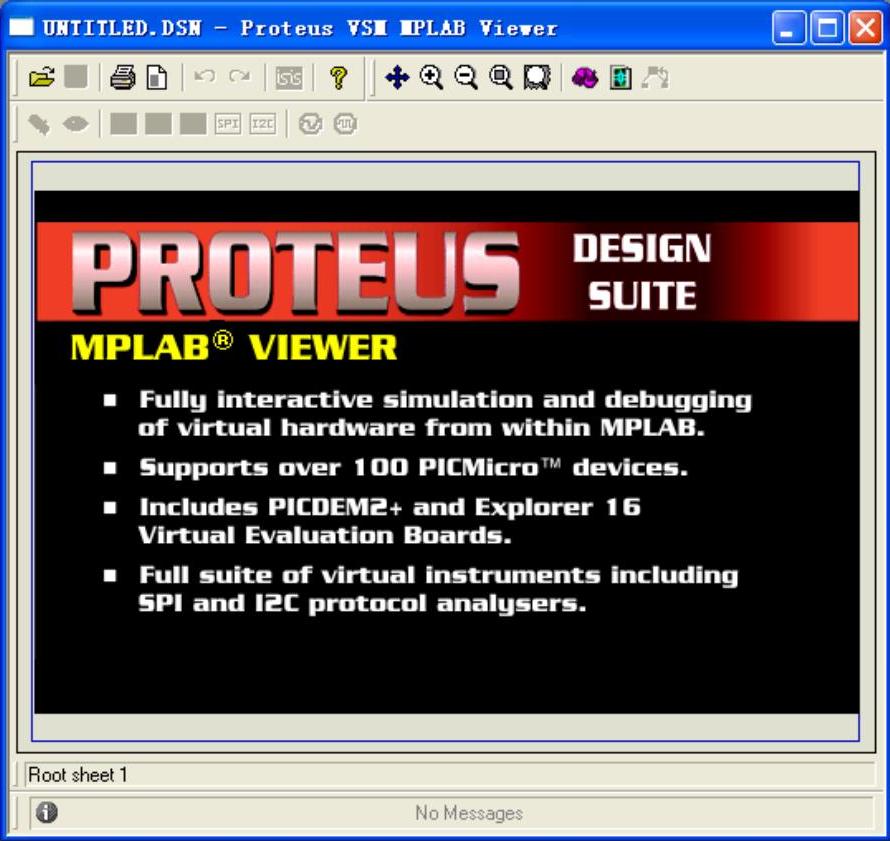This screenshot has width=890, height=841.
Task: Zoom to fit the whole sheet
Action: click(x=501, y=77)
